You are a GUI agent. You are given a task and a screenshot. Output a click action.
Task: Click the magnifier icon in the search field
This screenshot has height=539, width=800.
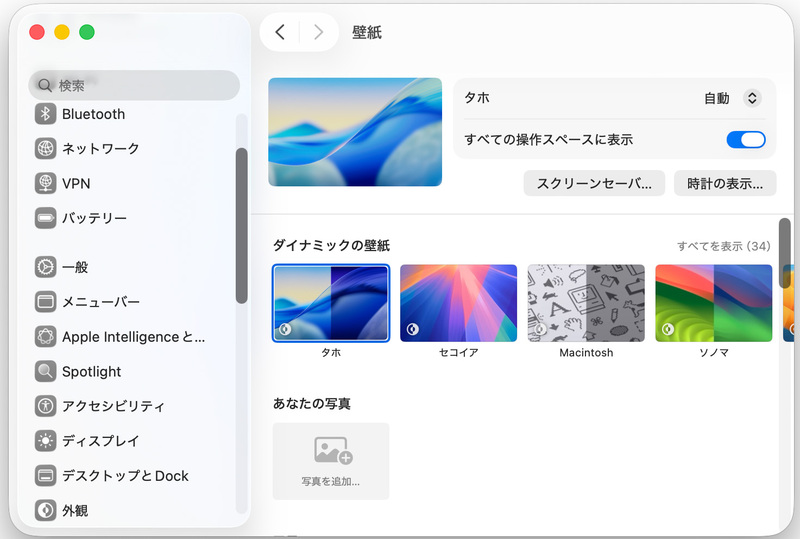click(45, 85)
